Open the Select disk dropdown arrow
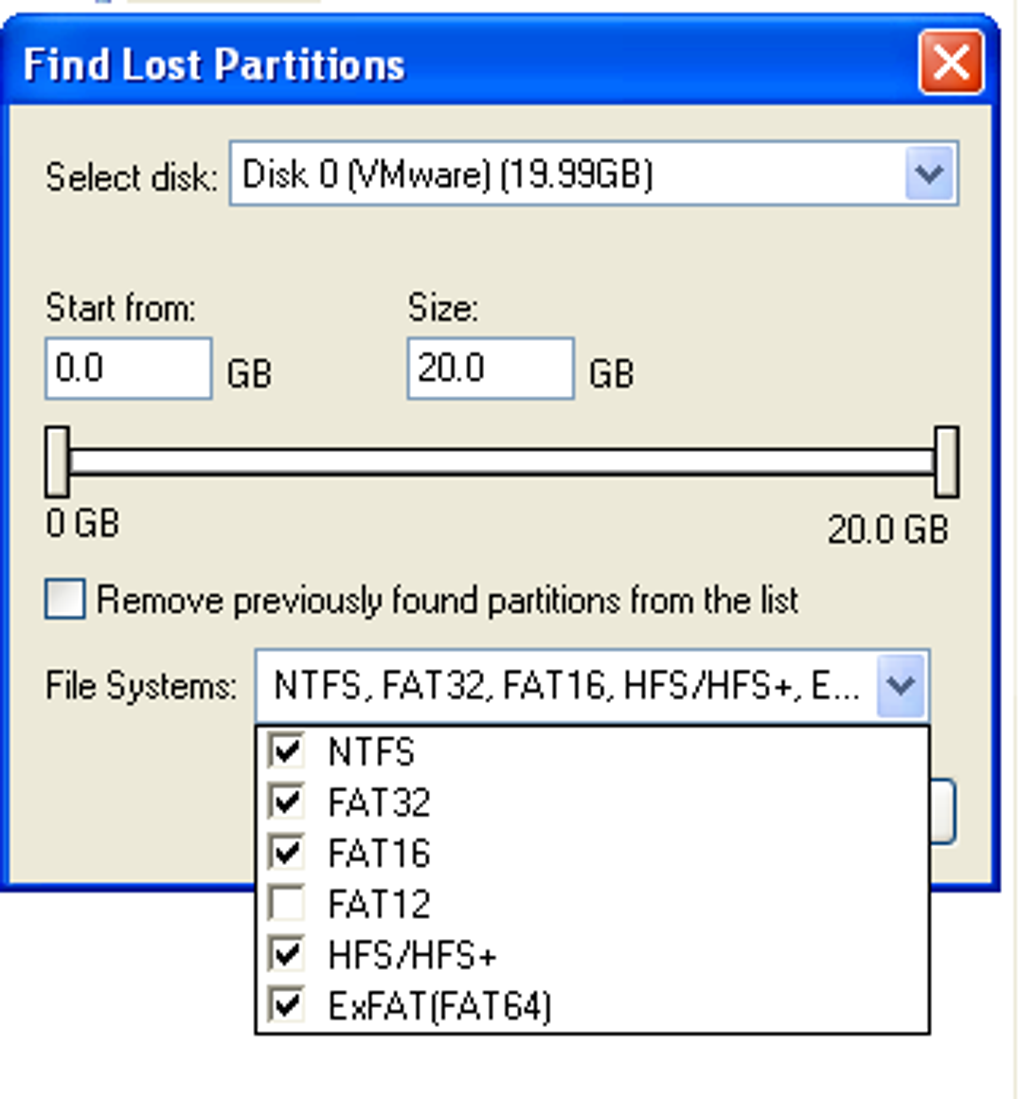This screenshot has height=1099, width=1020. [930, 173]
